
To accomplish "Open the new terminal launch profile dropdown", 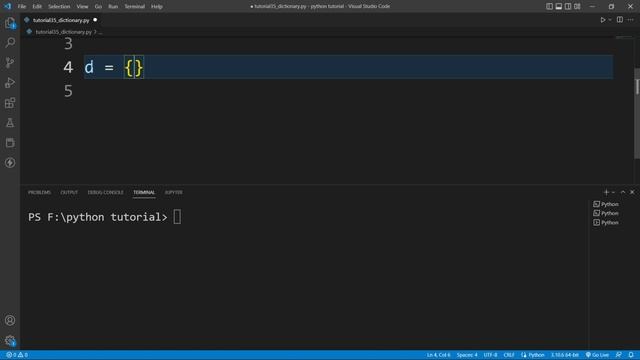I will [x=613, y=192].
